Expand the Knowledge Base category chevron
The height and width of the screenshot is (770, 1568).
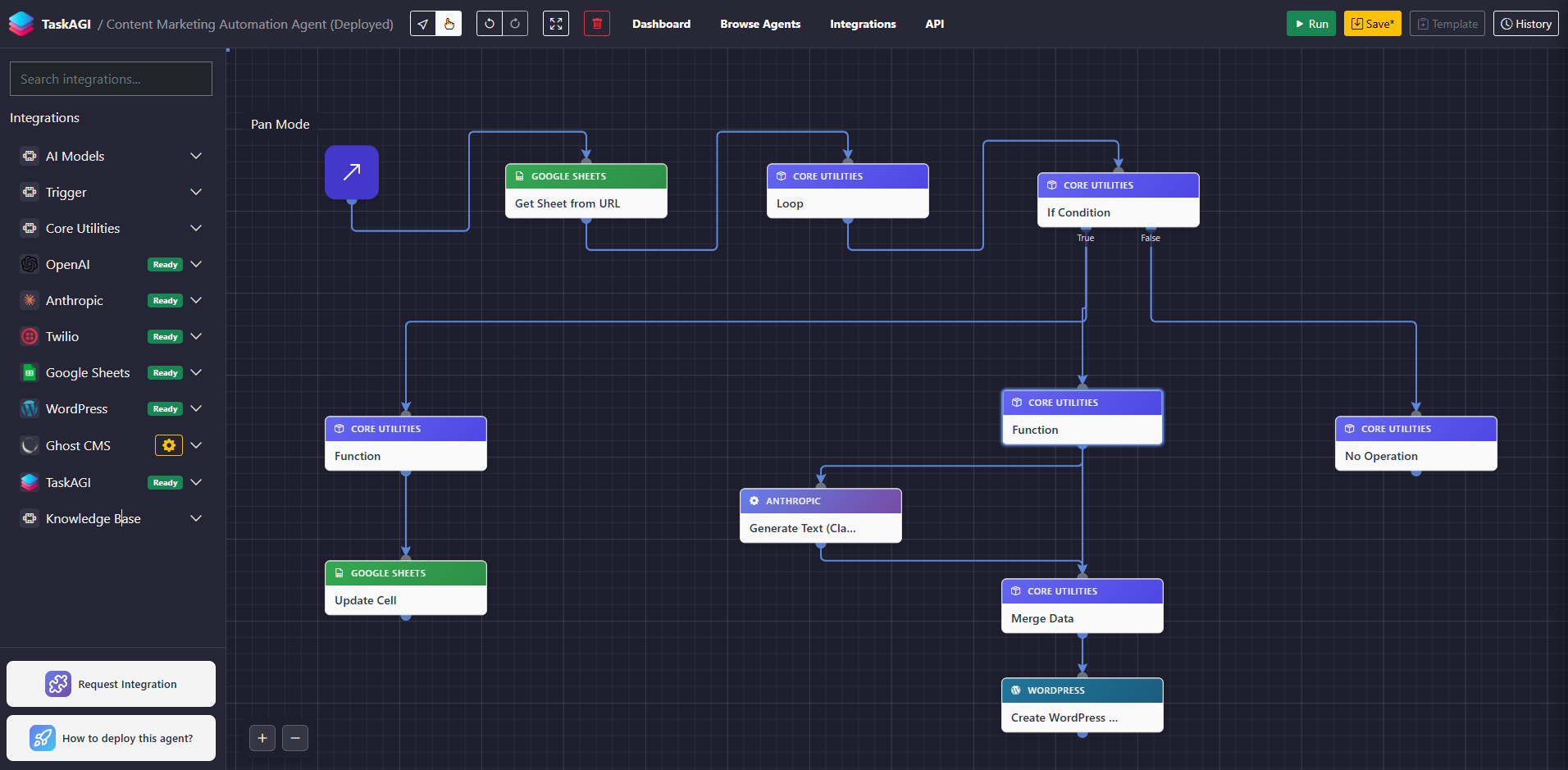[x=196, y=518]
